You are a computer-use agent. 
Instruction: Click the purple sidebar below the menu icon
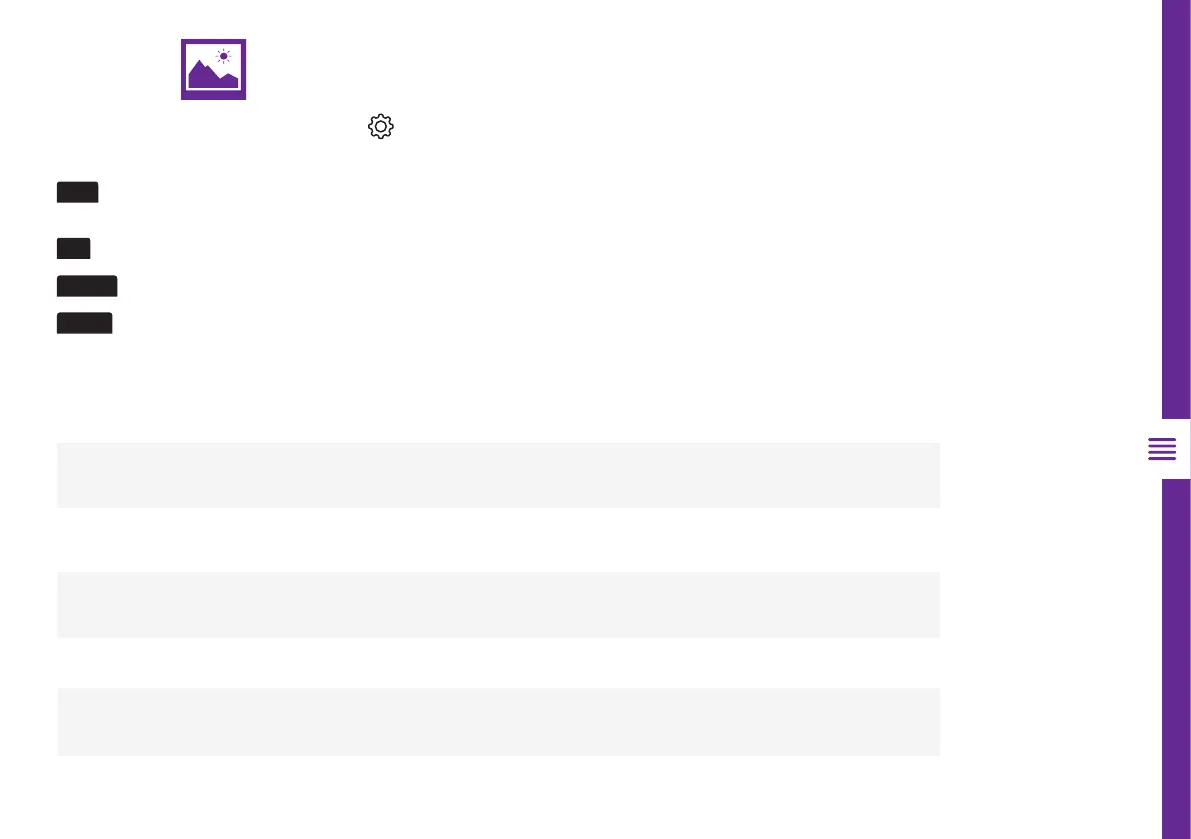[x=1176, y=660]
